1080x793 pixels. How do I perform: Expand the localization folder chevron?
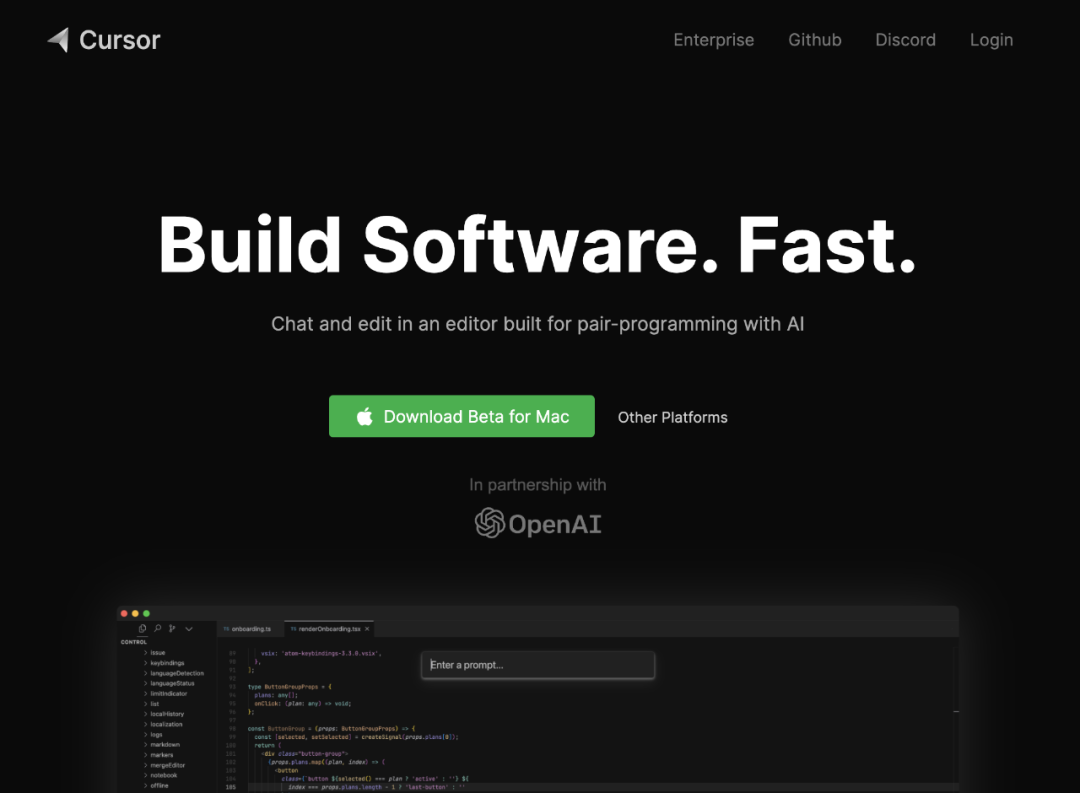145,724
